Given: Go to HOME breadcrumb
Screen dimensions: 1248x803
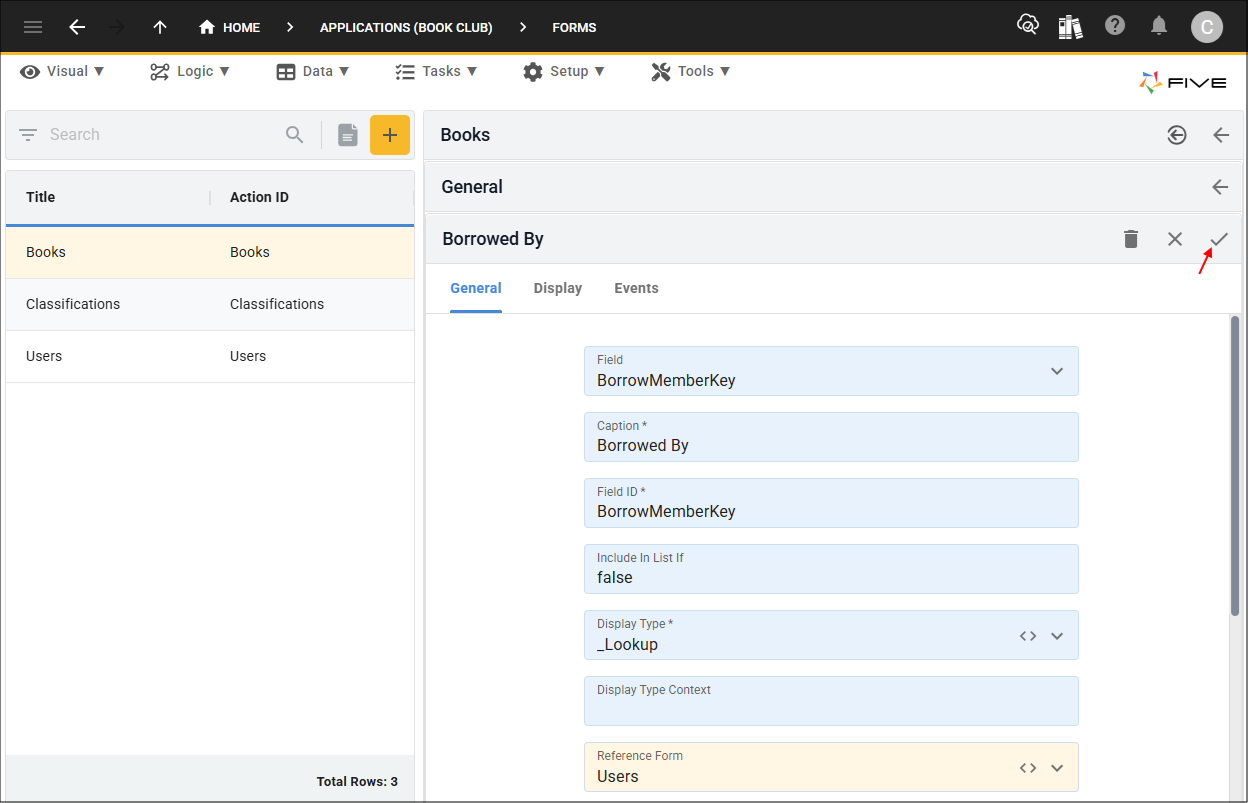Looking at the screenshot, I should point(229,27).
